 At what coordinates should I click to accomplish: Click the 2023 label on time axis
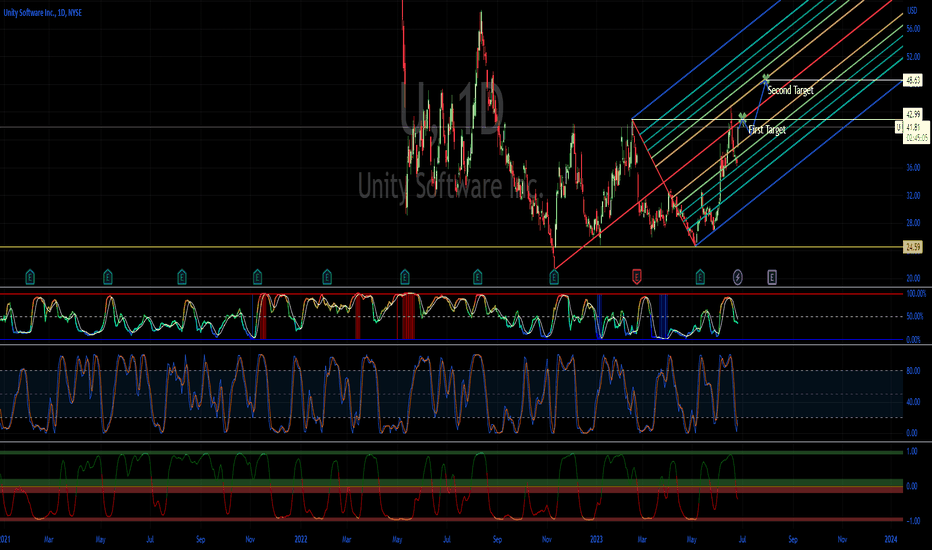596,540
